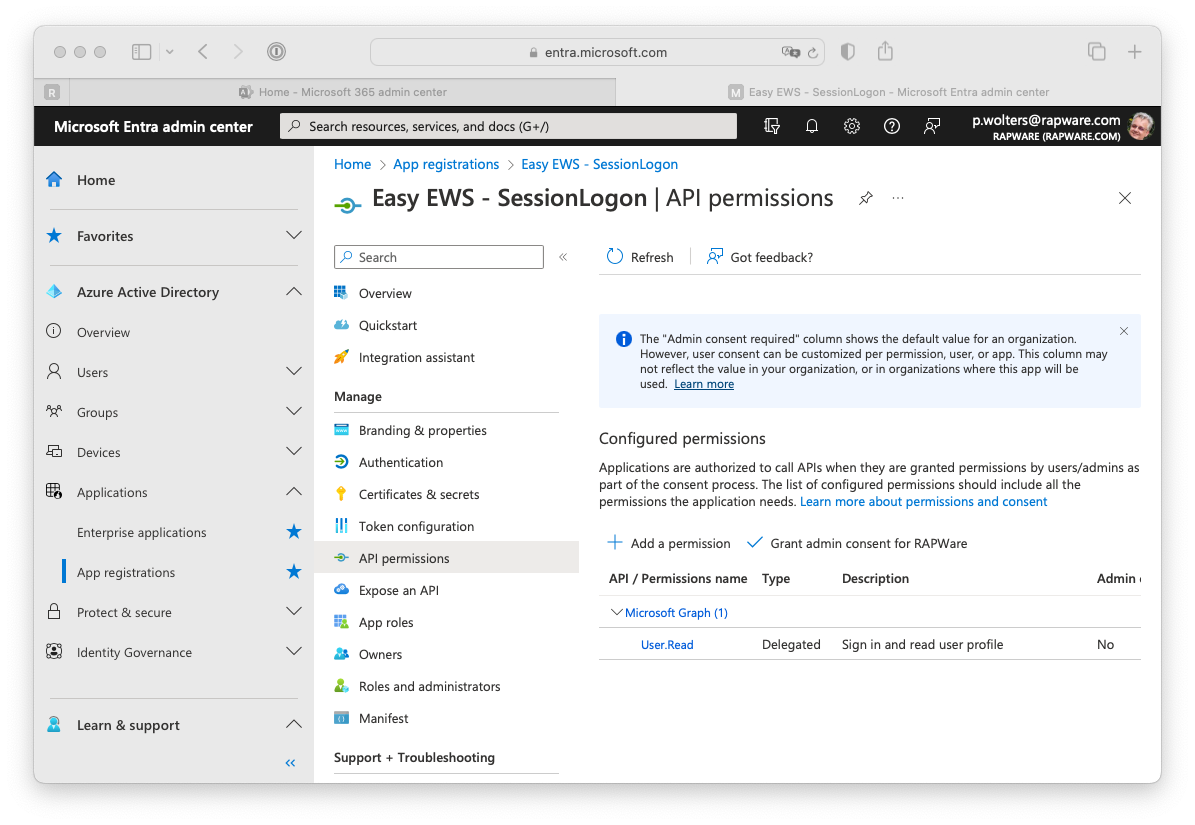
Task: Open the account profile picture
Action: tap(1141, 126)
